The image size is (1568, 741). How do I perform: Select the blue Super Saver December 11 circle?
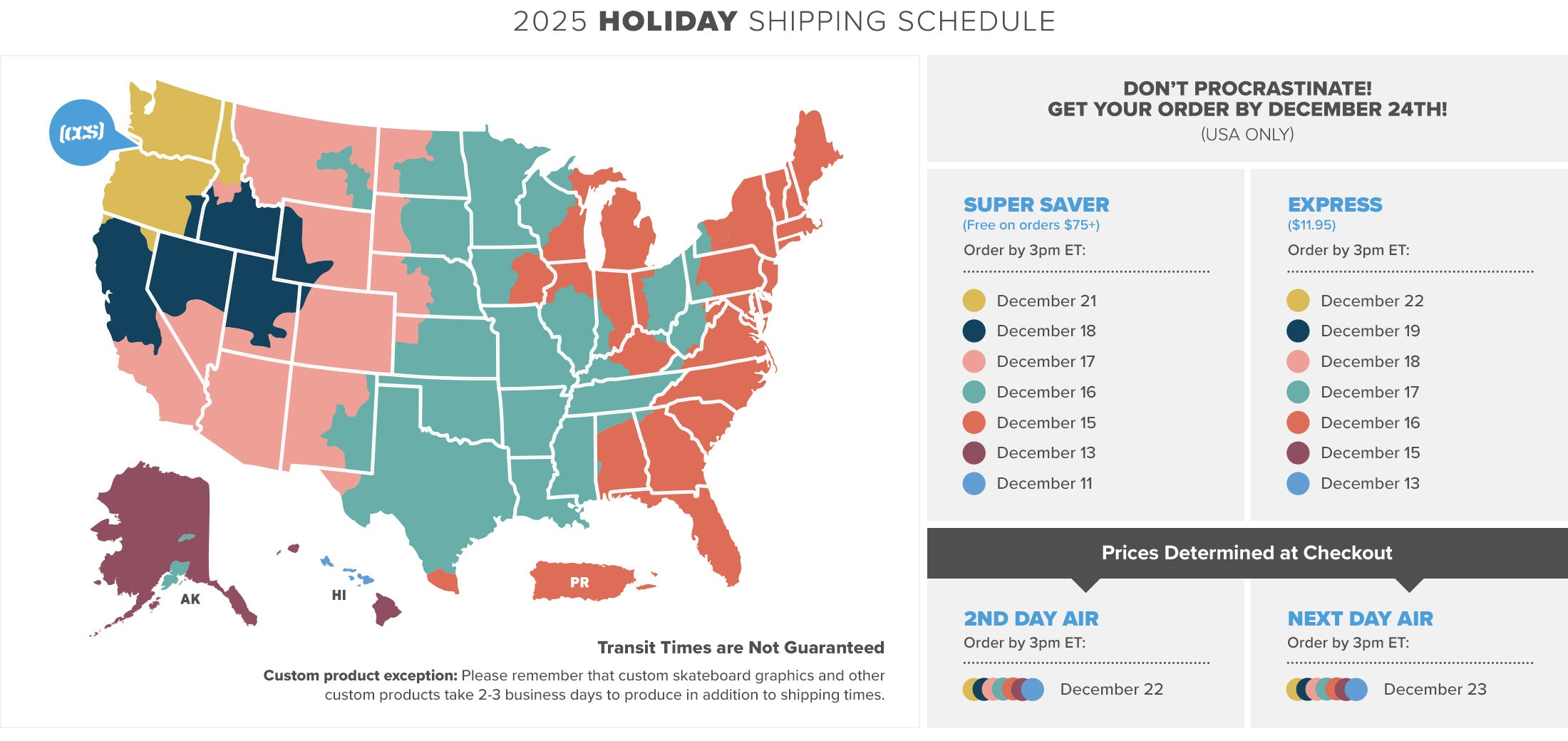(974, 483)
